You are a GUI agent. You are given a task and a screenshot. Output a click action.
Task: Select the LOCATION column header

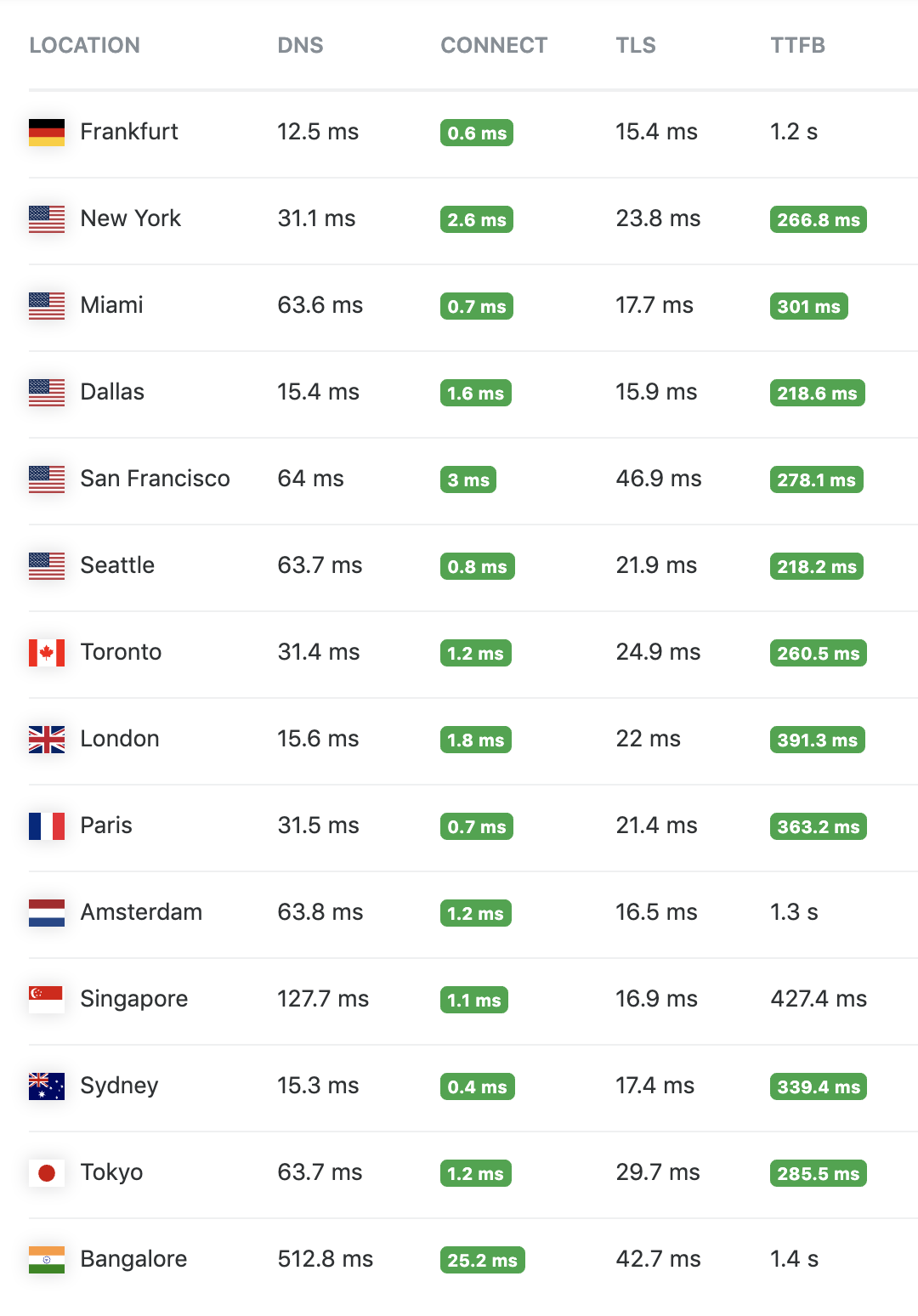pos(85,45)
